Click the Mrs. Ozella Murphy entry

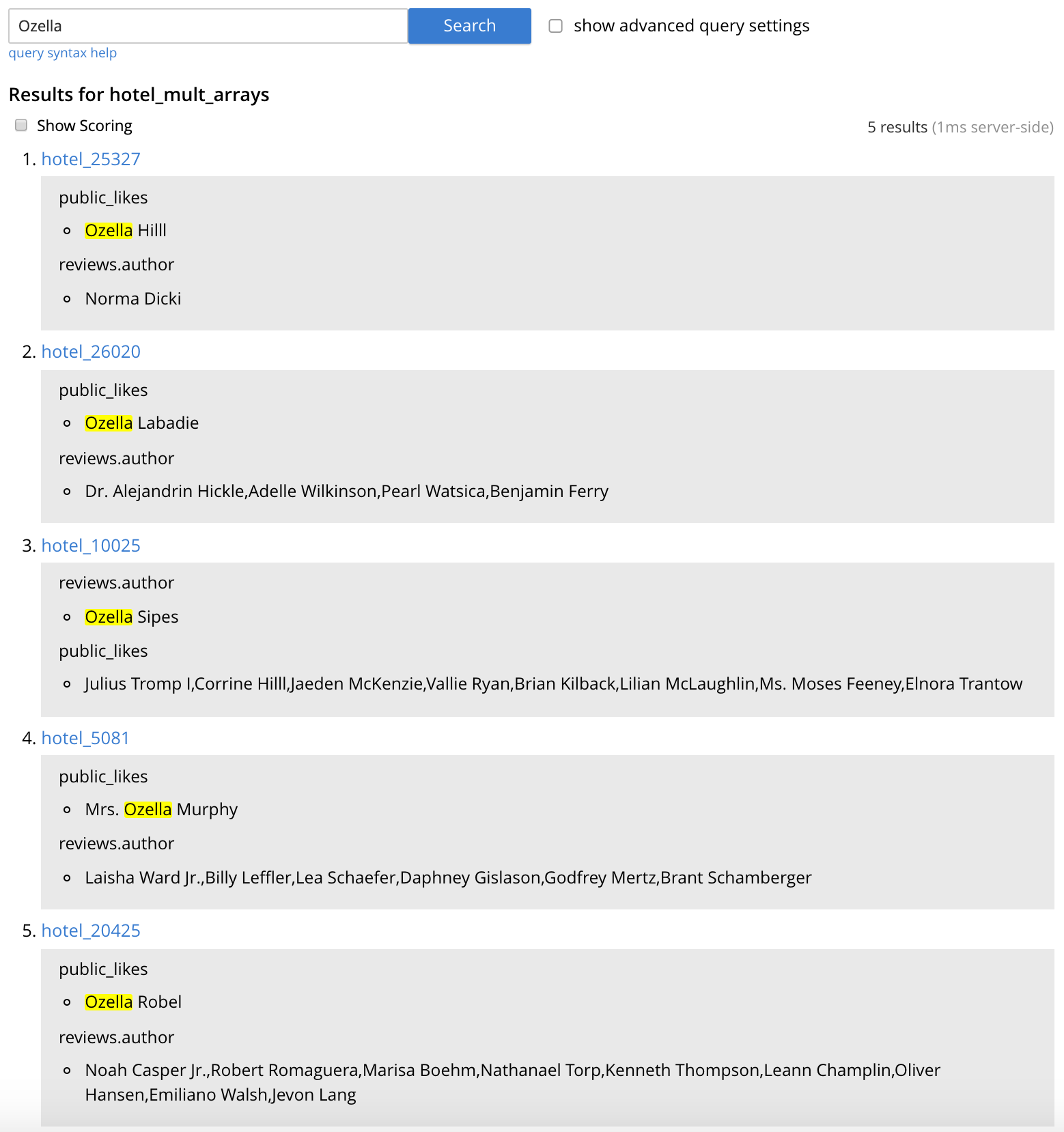[161, 810]
